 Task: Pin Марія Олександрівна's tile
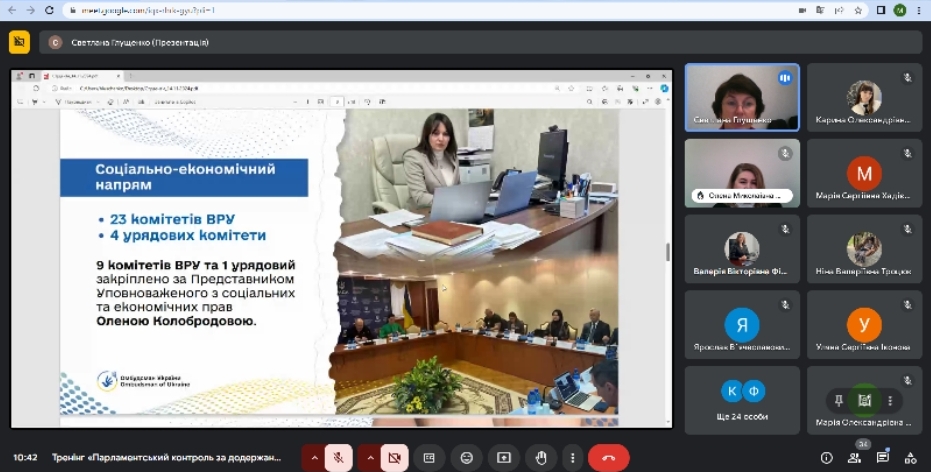coord(839,401)
